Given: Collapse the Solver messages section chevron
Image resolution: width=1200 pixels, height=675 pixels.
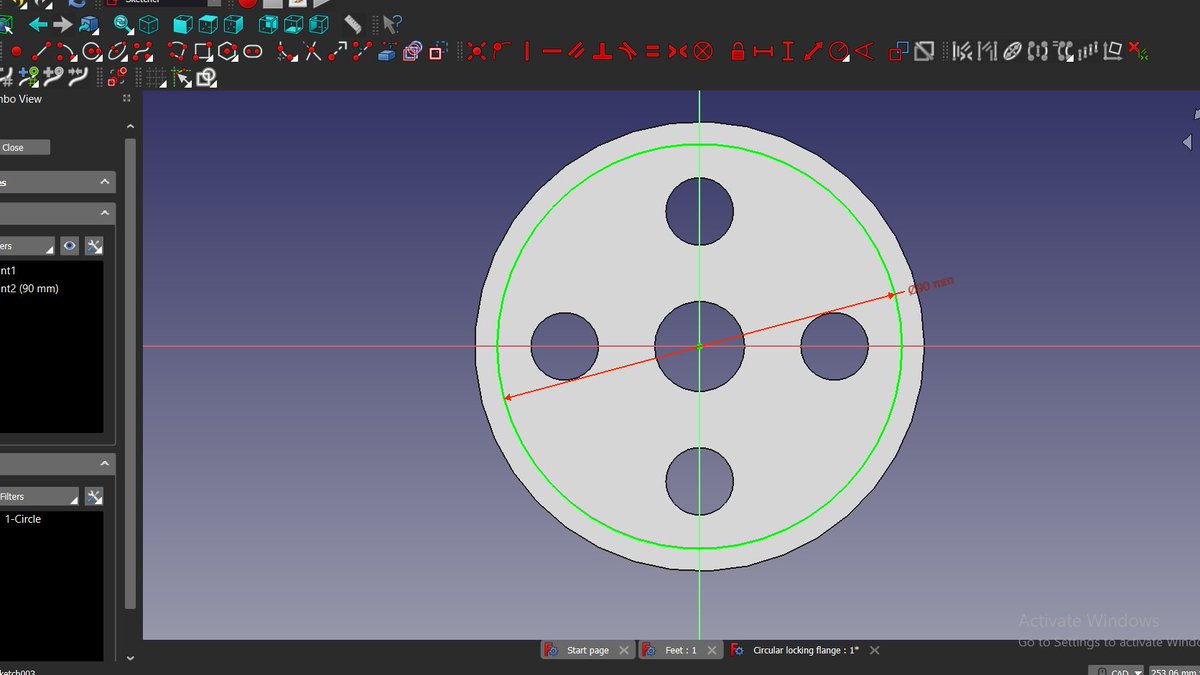Looking at the screenshot, I should tap(105, 182).
